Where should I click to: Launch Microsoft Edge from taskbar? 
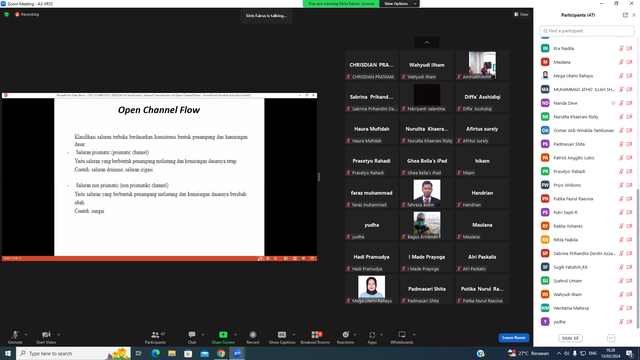(156, 353)
